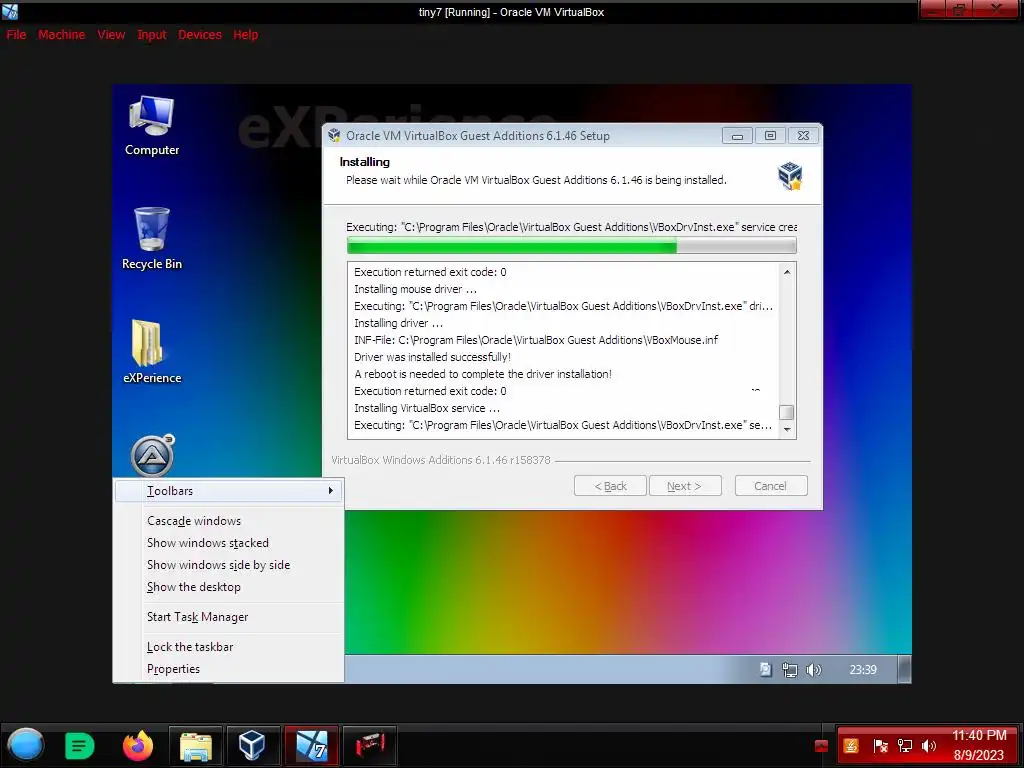Screen dimensions: 1024x768
Task: Click the green installation progress bar
Action: pos(571,246)
